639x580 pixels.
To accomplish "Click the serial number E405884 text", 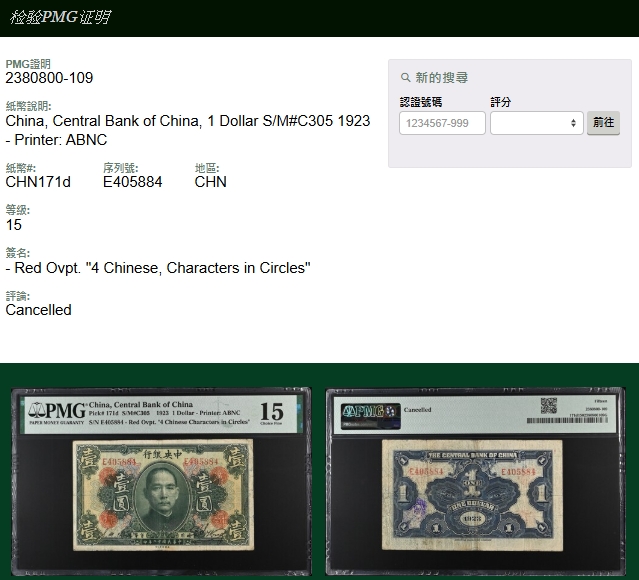I will tap(132, 182).
